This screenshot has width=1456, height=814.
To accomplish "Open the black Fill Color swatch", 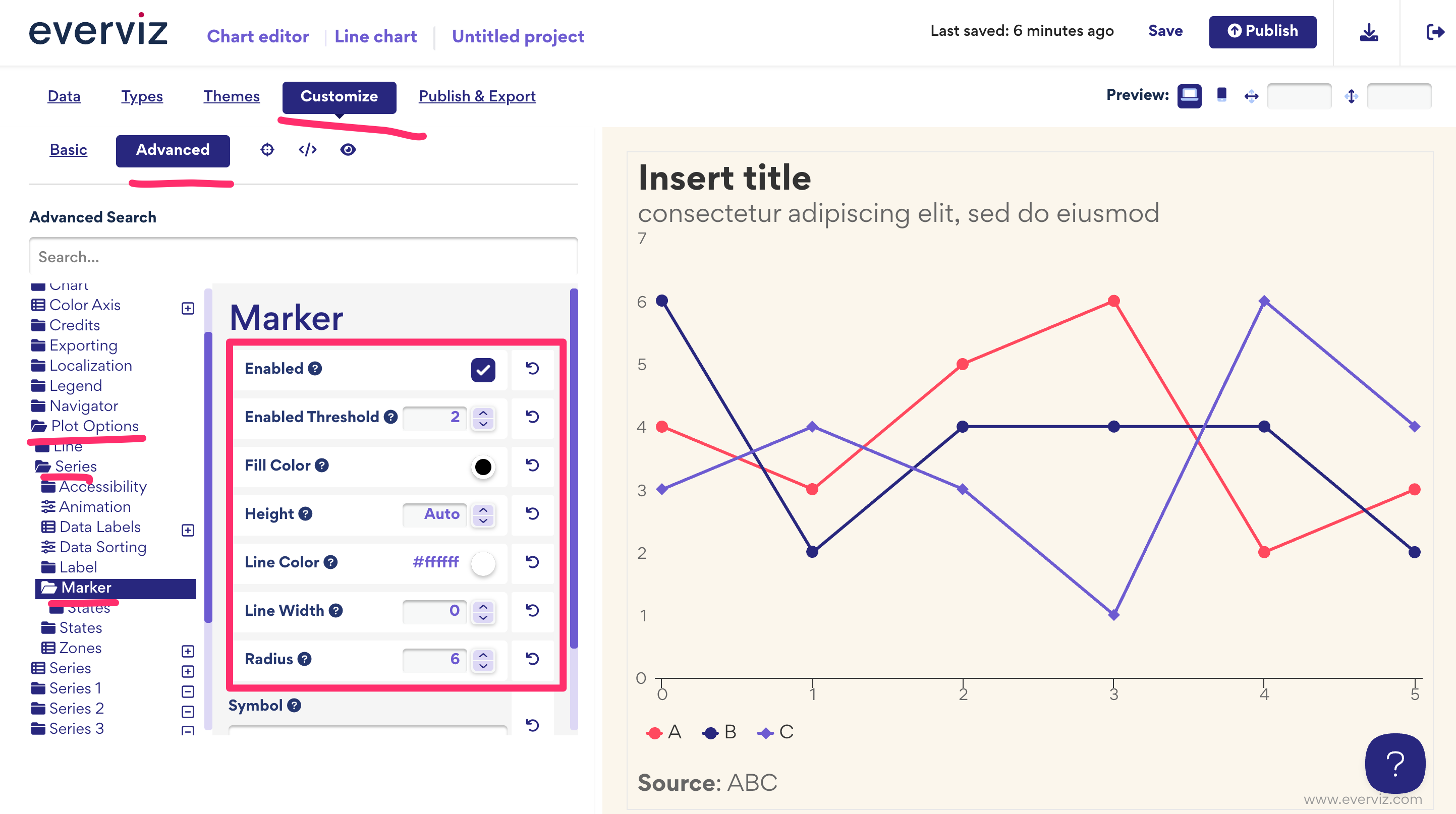I will coord(483,467).
